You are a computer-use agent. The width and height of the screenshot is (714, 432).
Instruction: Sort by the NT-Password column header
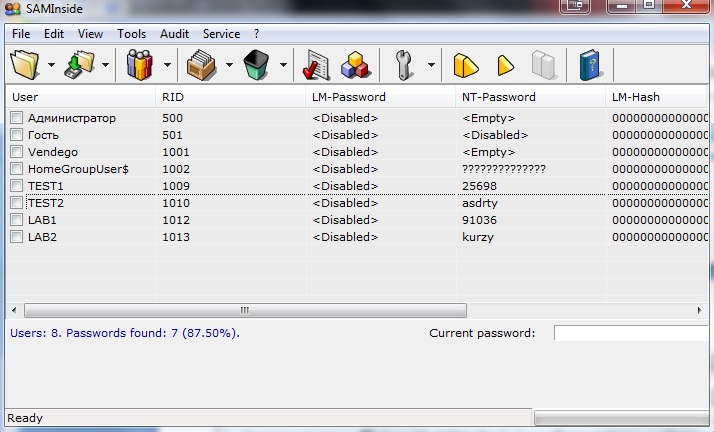(x=530, y=97)
